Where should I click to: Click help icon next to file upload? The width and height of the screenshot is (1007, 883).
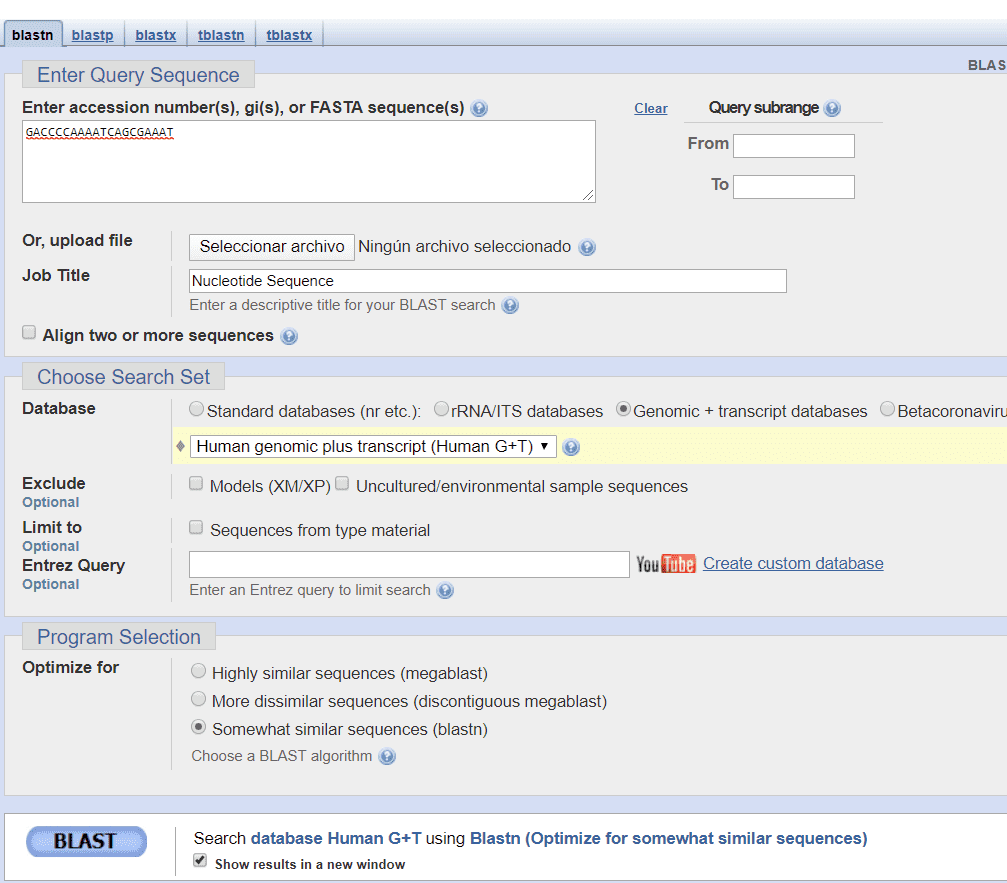click(587, 247)
